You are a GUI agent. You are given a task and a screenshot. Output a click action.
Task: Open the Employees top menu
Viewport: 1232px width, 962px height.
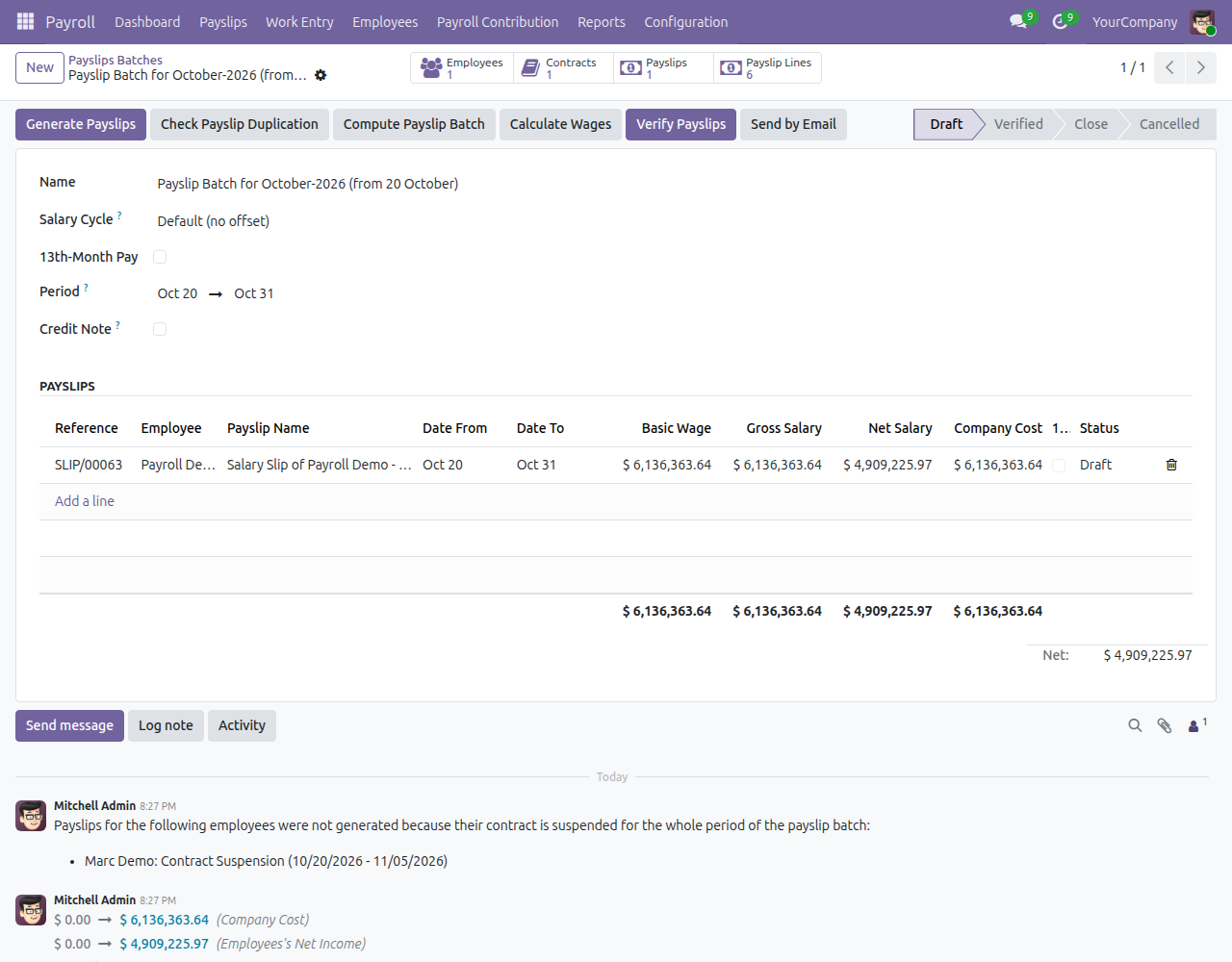[x=385, y=21]
